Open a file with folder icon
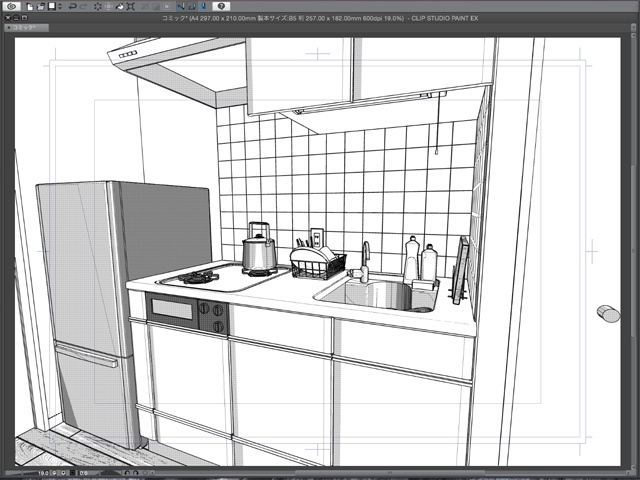 41,7
